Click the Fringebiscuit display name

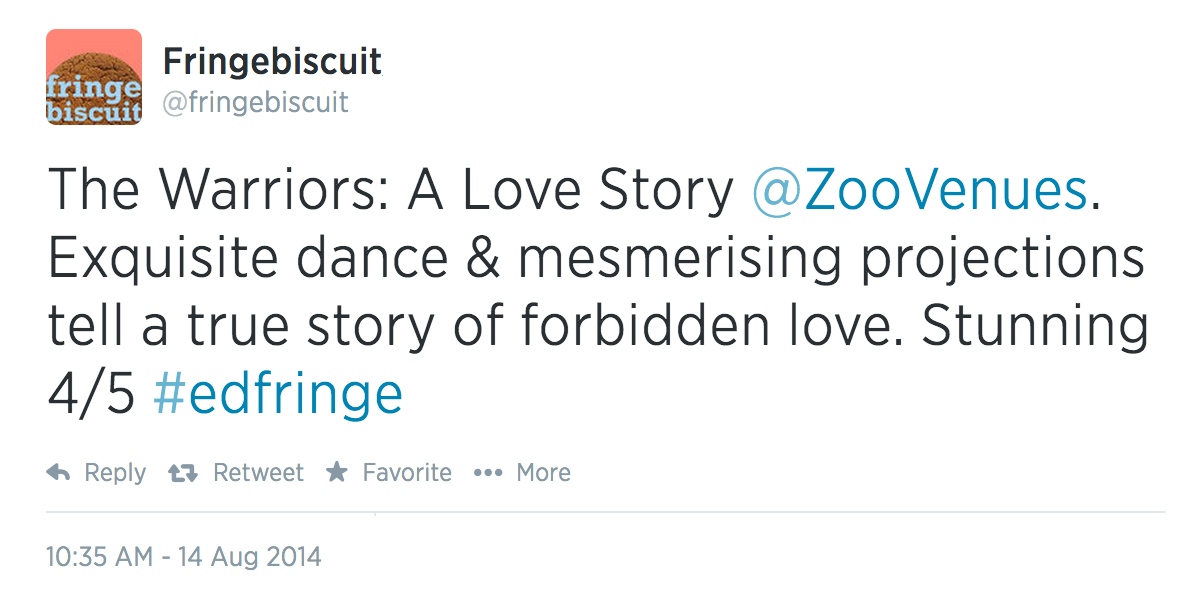pyautogui.click(x=272, y=62)
